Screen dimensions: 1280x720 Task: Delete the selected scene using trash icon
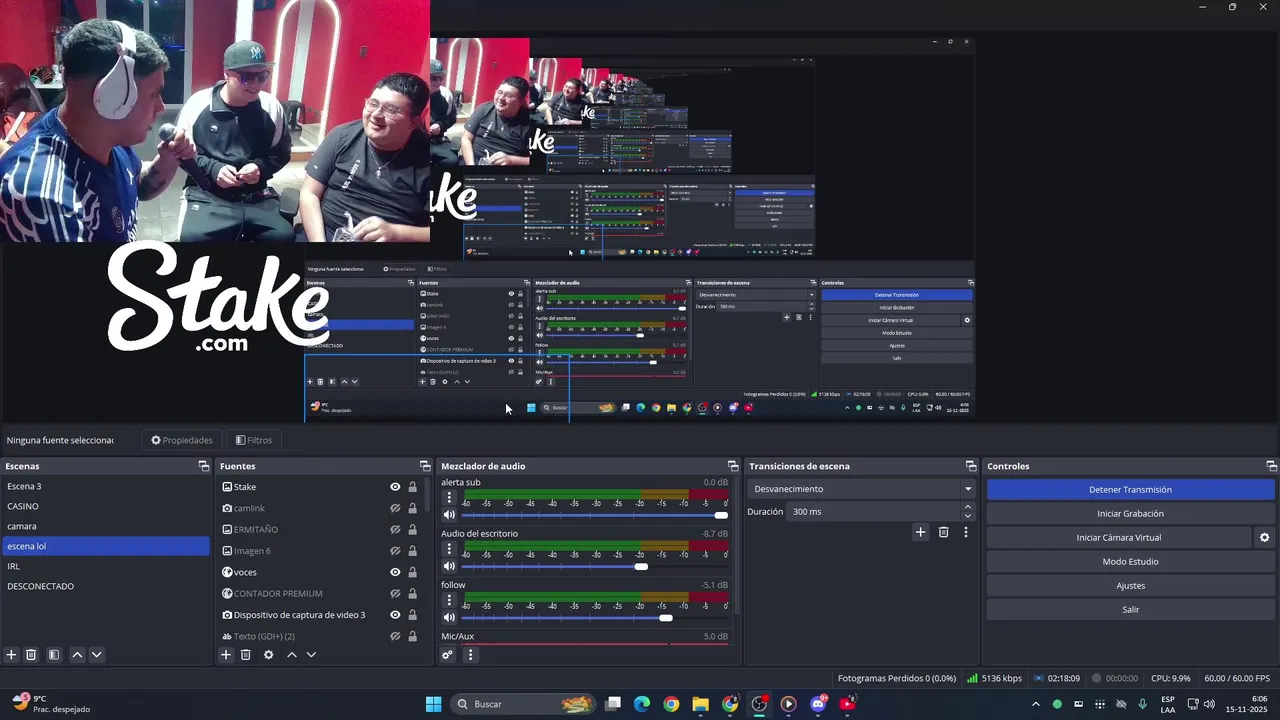point(31,655)
